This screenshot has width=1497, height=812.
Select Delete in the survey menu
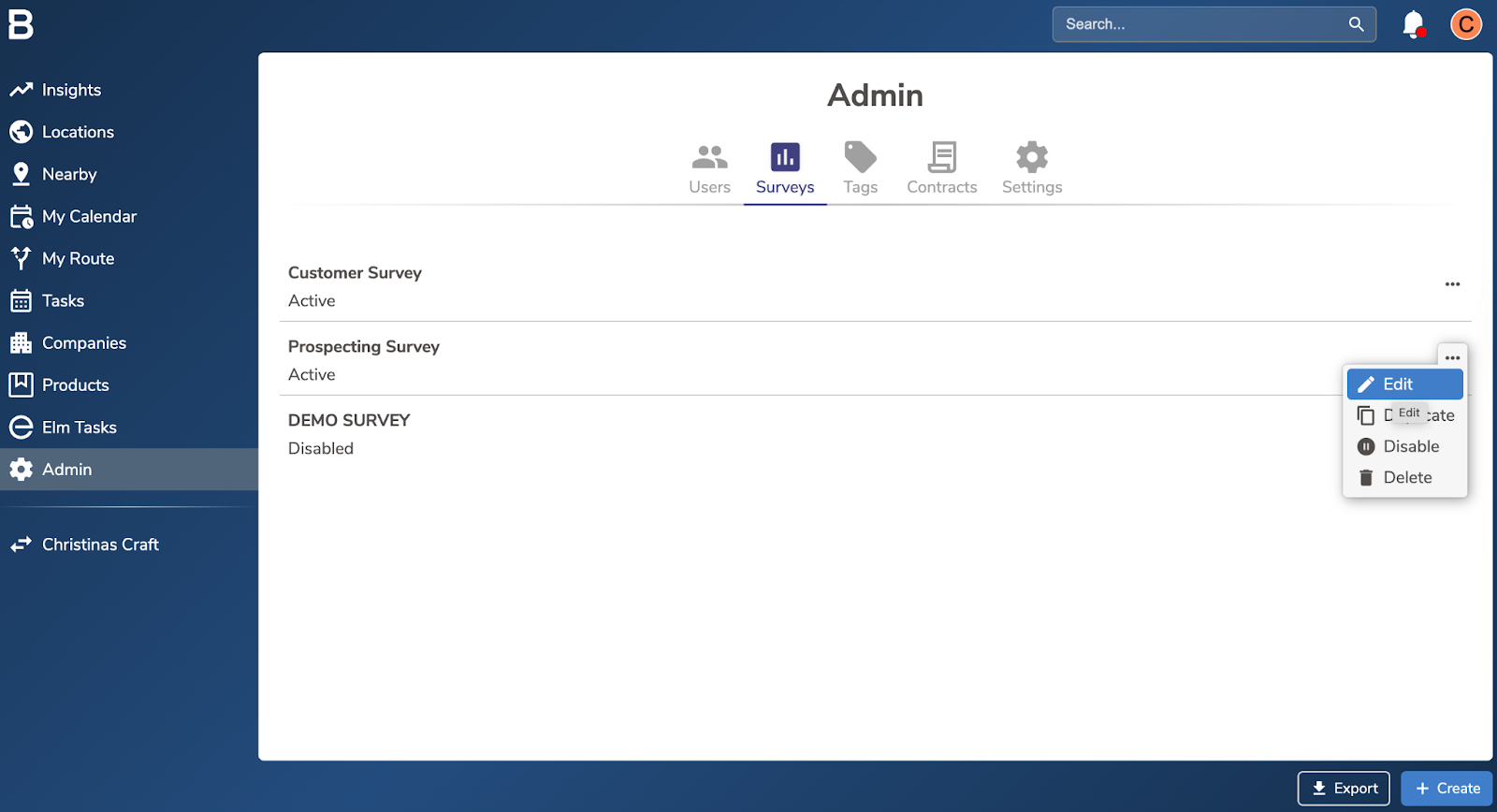pyautogui.click(x=1406, y=477)
